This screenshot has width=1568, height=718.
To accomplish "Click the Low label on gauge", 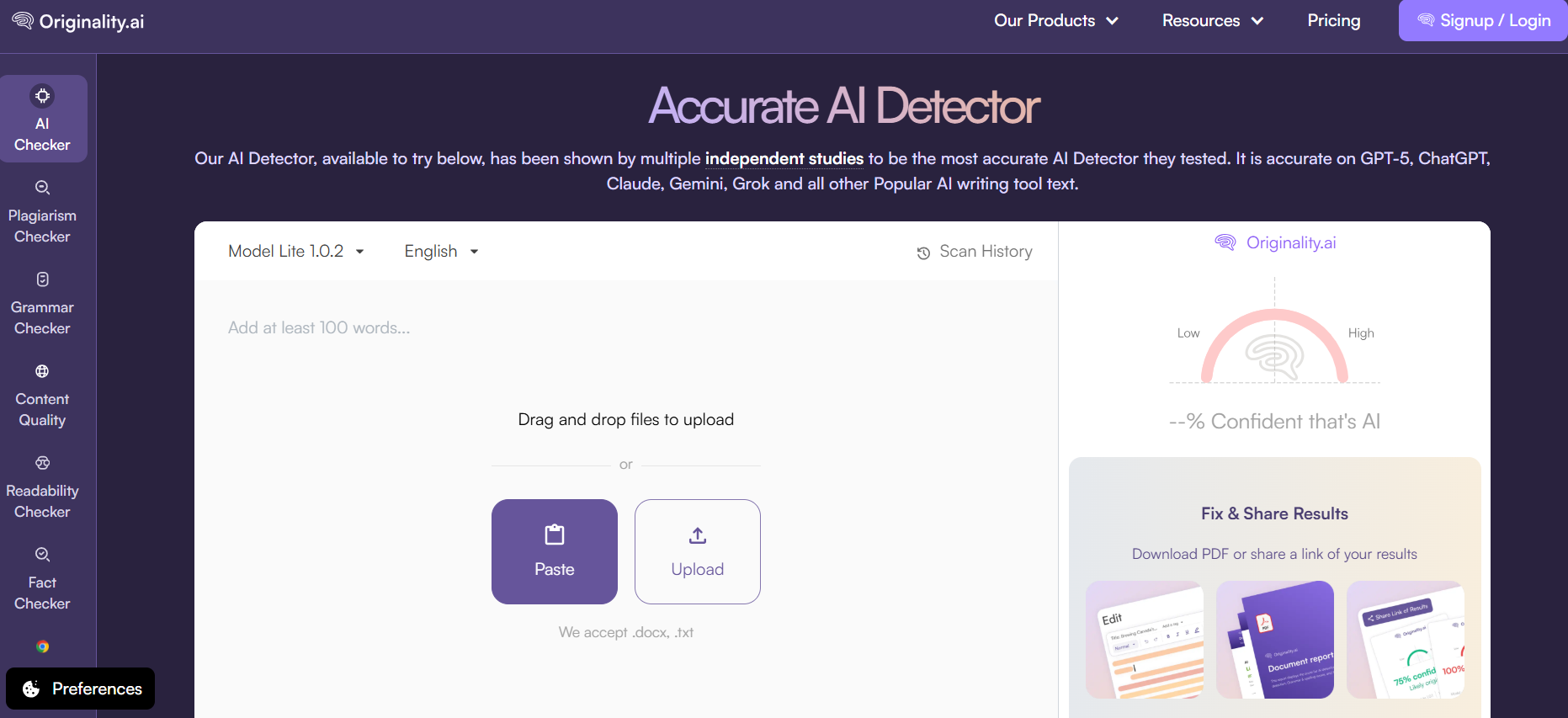I will 1188,333.
